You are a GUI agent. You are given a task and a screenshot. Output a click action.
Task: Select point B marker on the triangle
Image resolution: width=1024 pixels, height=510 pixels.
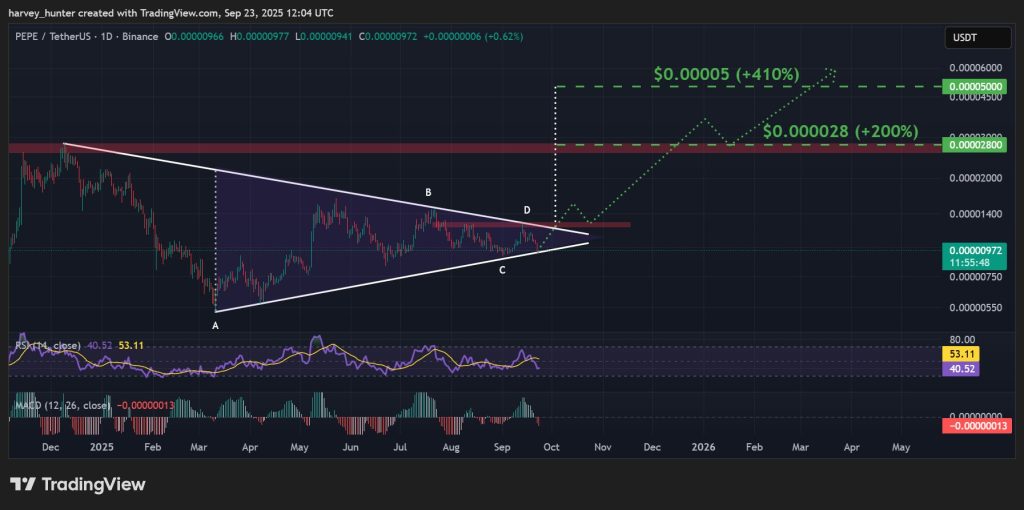pos(428,192)
